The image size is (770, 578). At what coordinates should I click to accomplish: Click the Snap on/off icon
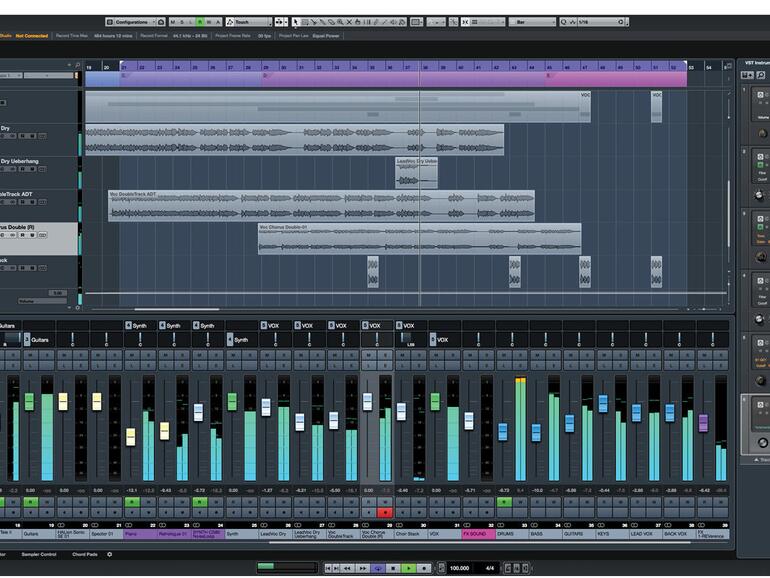pyautogui.click(x=466, y=22)
